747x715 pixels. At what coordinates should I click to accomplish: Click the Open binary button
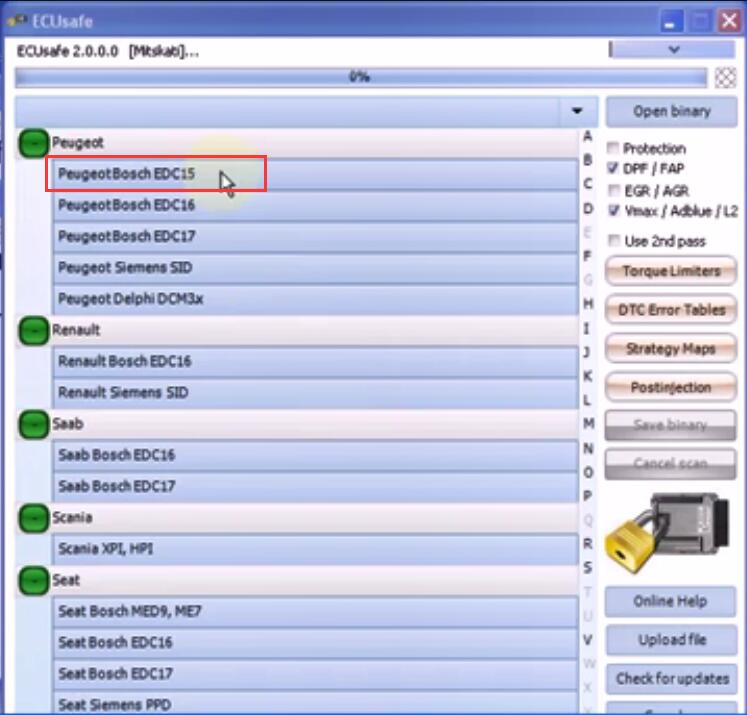click(x=672, y=111)
